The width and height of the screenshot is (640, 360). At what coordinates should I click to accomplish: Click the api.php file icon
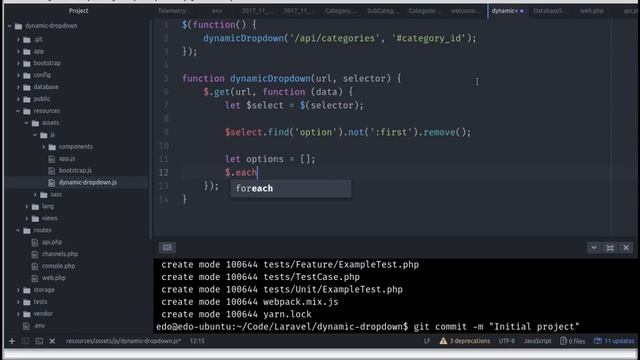coord(35,242)
